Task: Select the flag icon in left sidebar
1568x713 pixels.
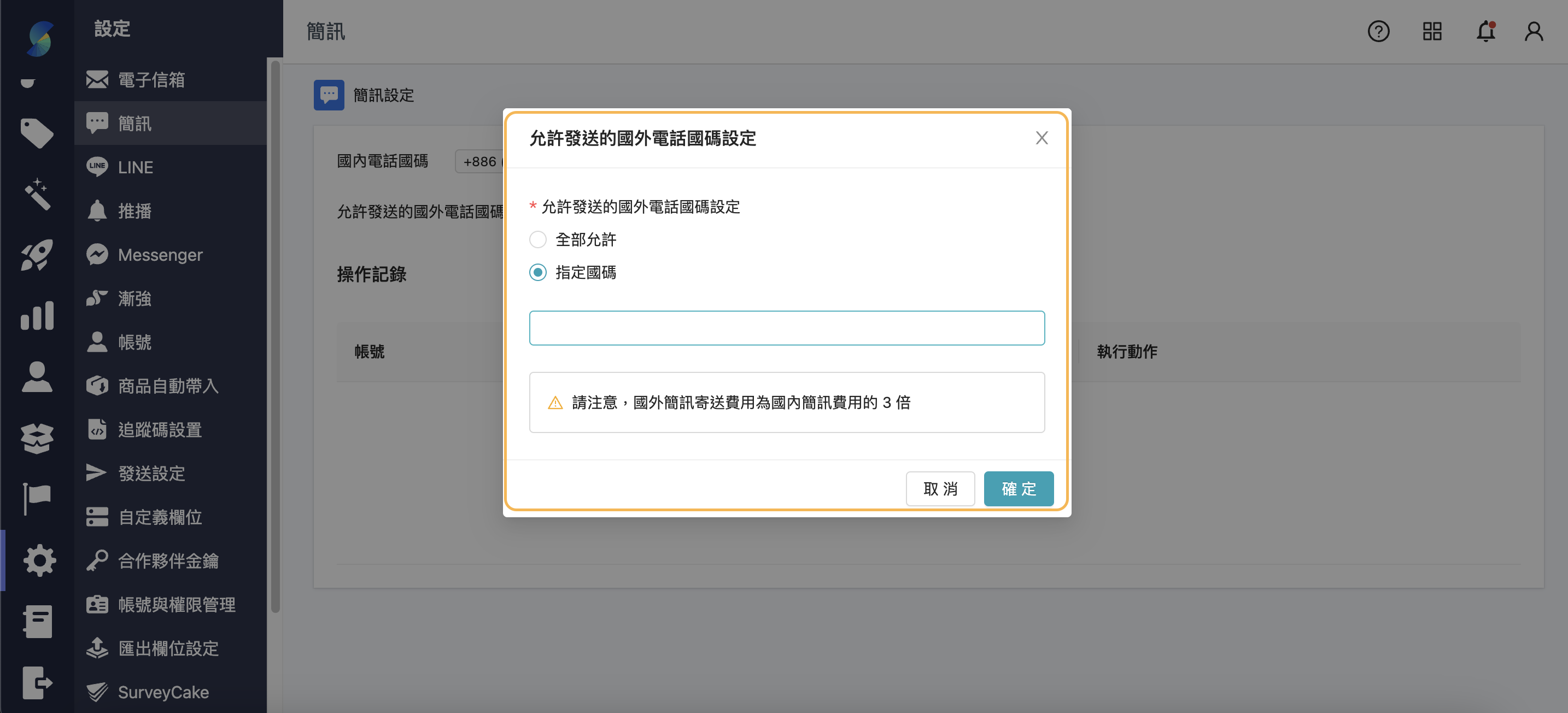Action: (x=37, y=498)
